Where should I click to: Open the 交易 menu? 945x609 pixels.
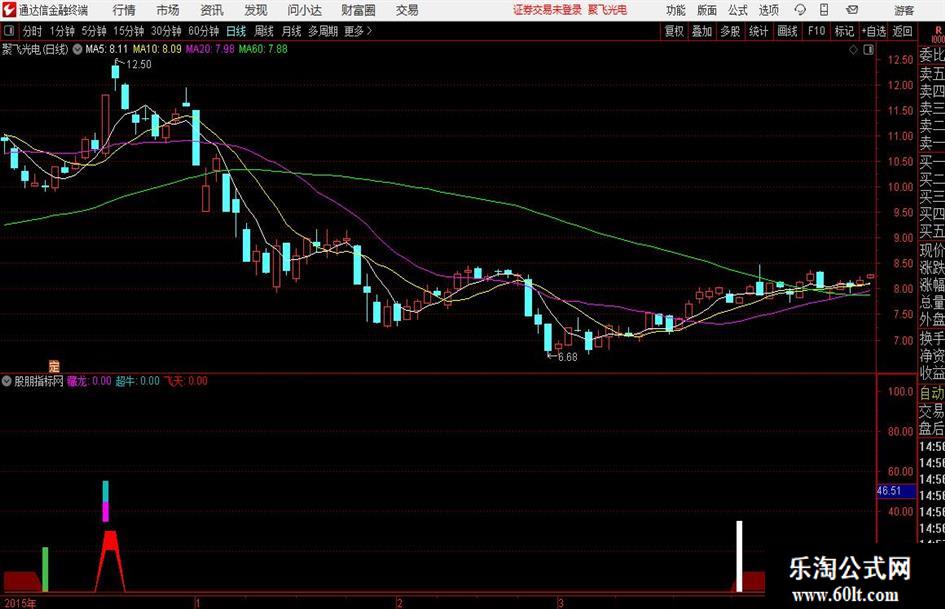point(407,10)
